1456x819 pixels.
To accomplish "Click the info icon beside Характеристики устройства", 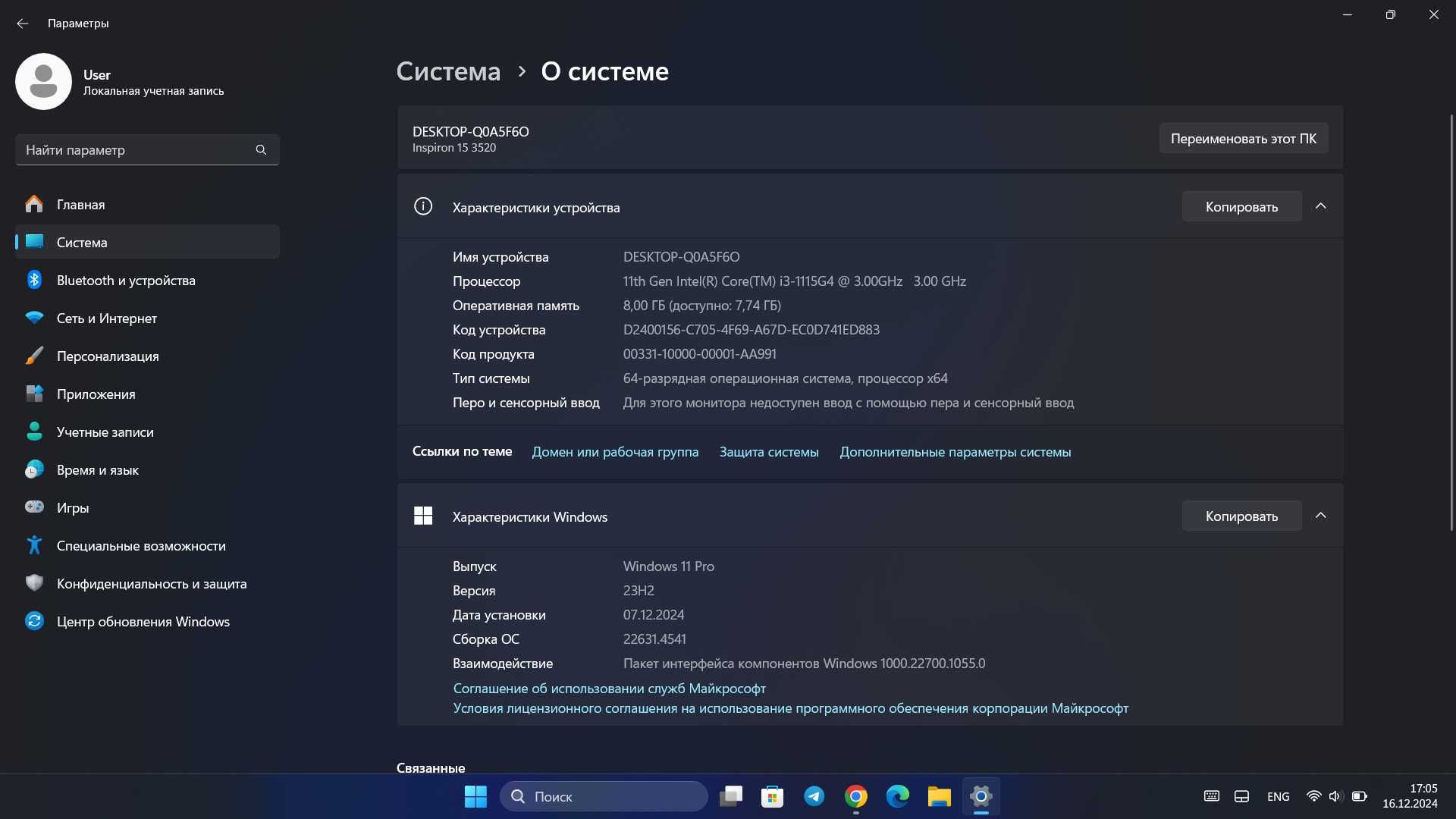I will click(x=423, y=206).
